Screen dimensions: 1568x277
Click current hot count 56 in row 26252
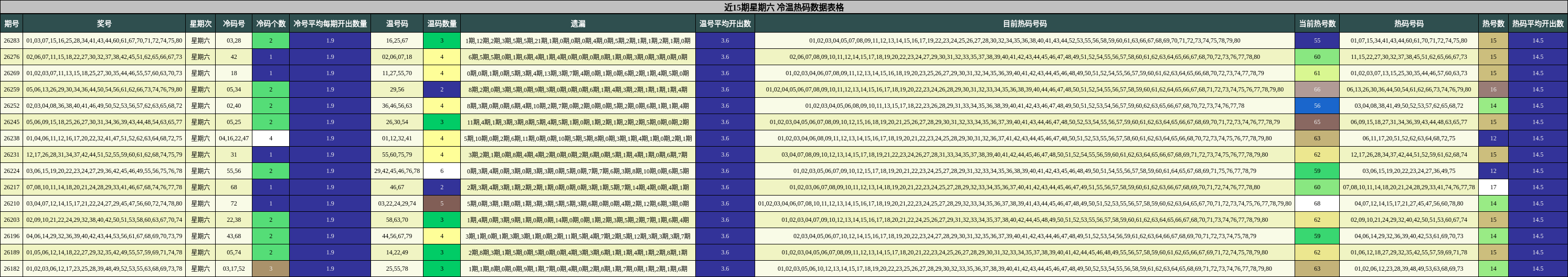point(1317,106)
